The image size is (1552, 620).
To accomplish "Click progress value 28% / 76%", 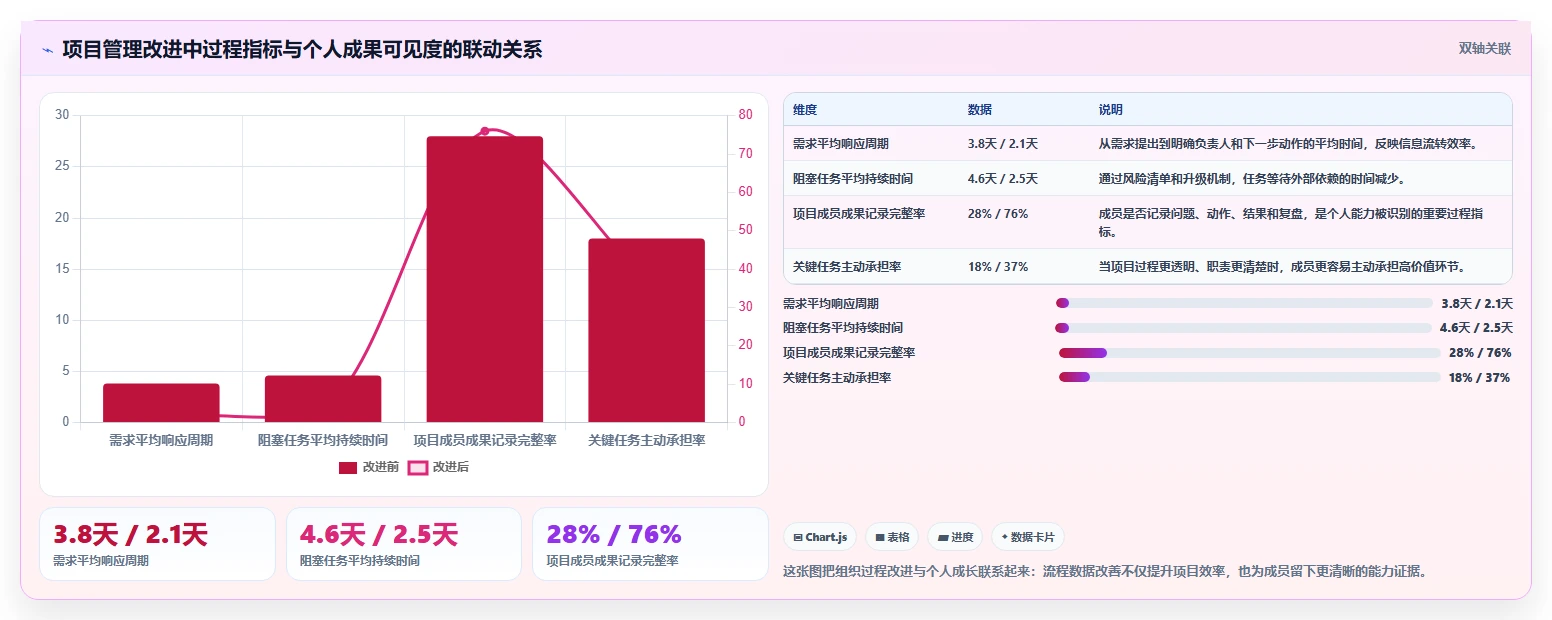I will pyautogui.click(x=1479, y=352).
